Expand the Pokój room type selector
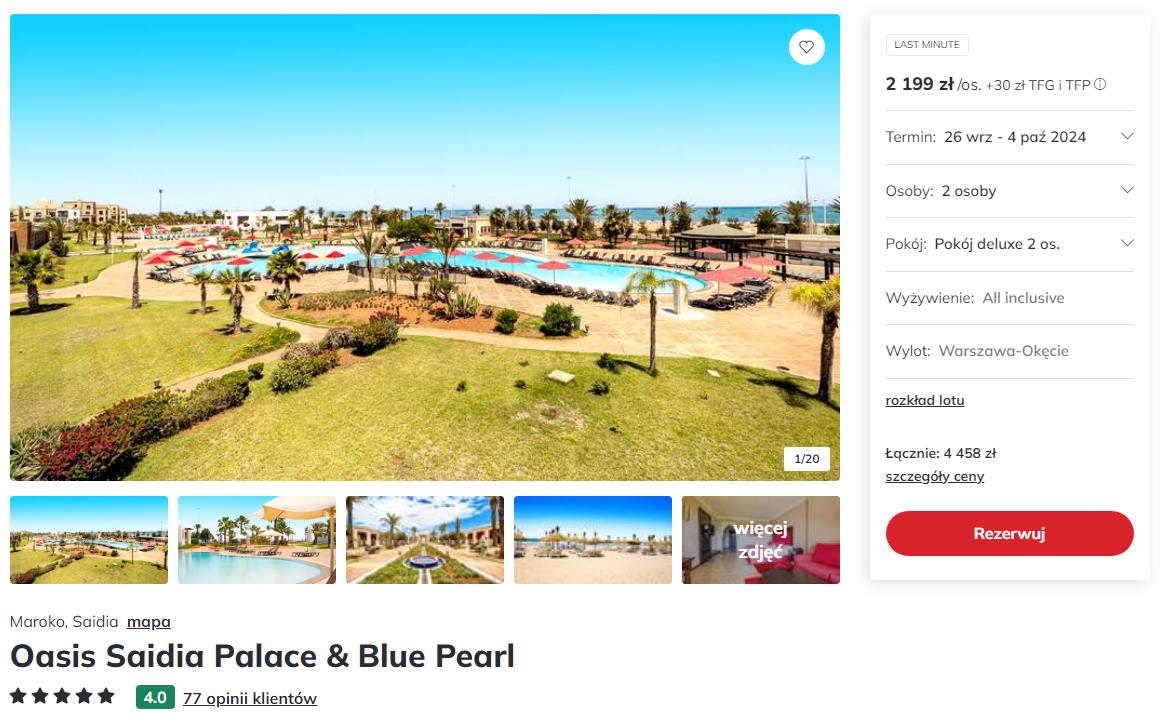The image size is (1167, 726). 1009,244
